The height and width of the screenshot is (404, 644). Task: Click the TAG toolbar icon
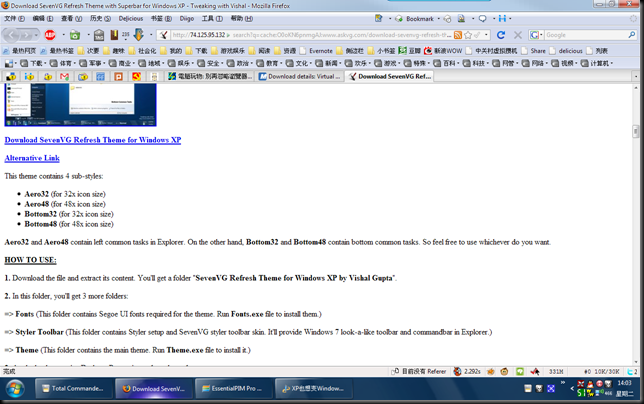(x=99, y=35)
